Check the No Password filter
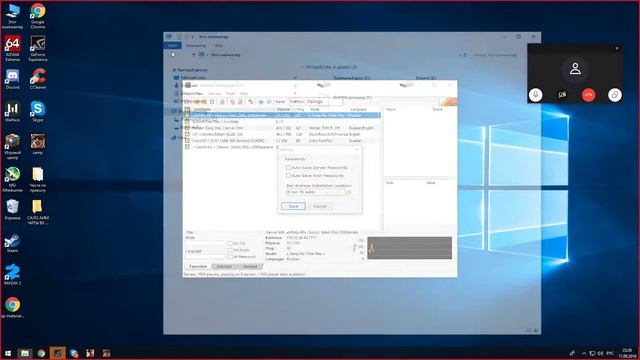 click(x=230, y=257)
